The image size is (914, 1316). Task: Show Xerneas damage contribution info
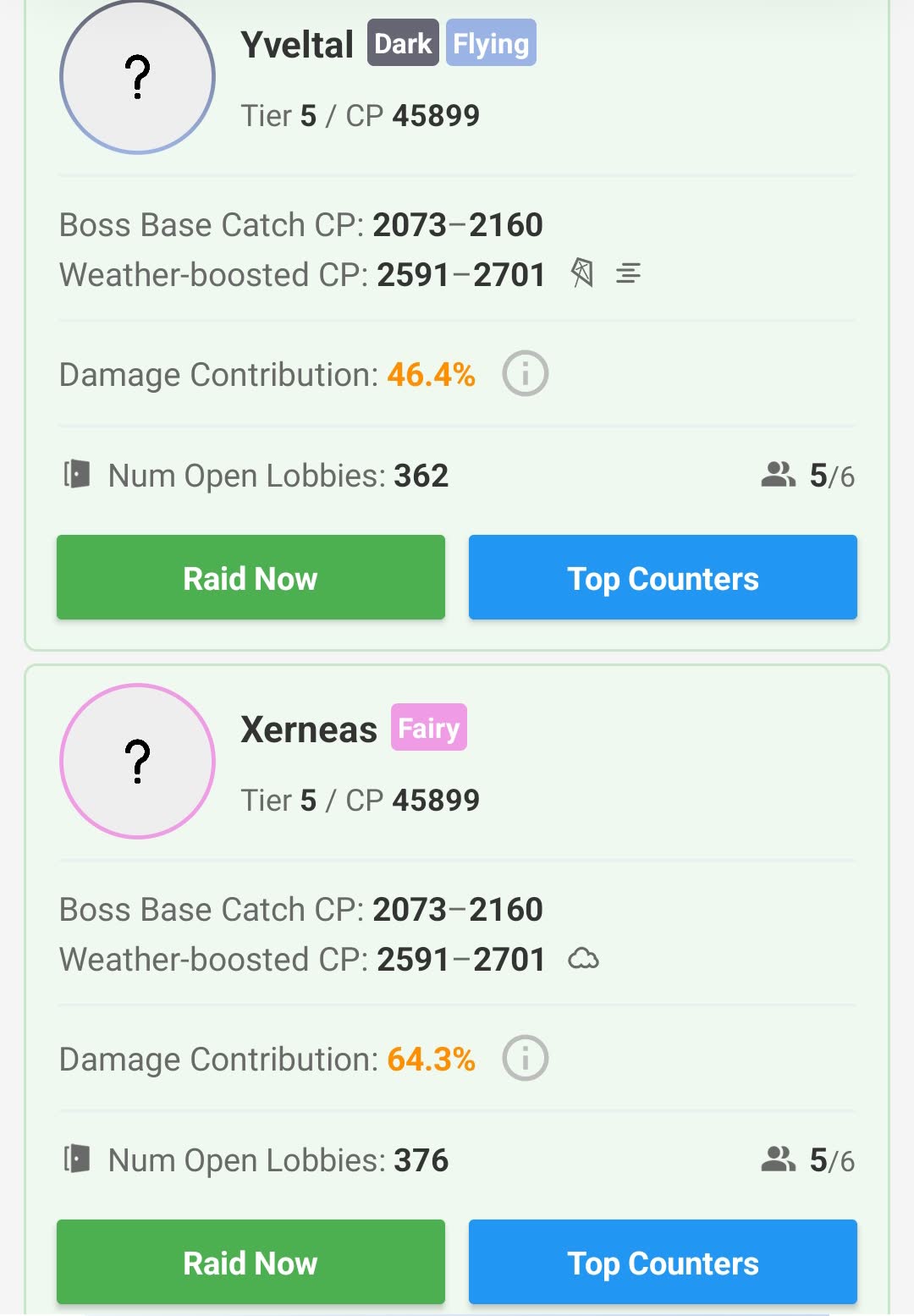[x=526, y=1059]
